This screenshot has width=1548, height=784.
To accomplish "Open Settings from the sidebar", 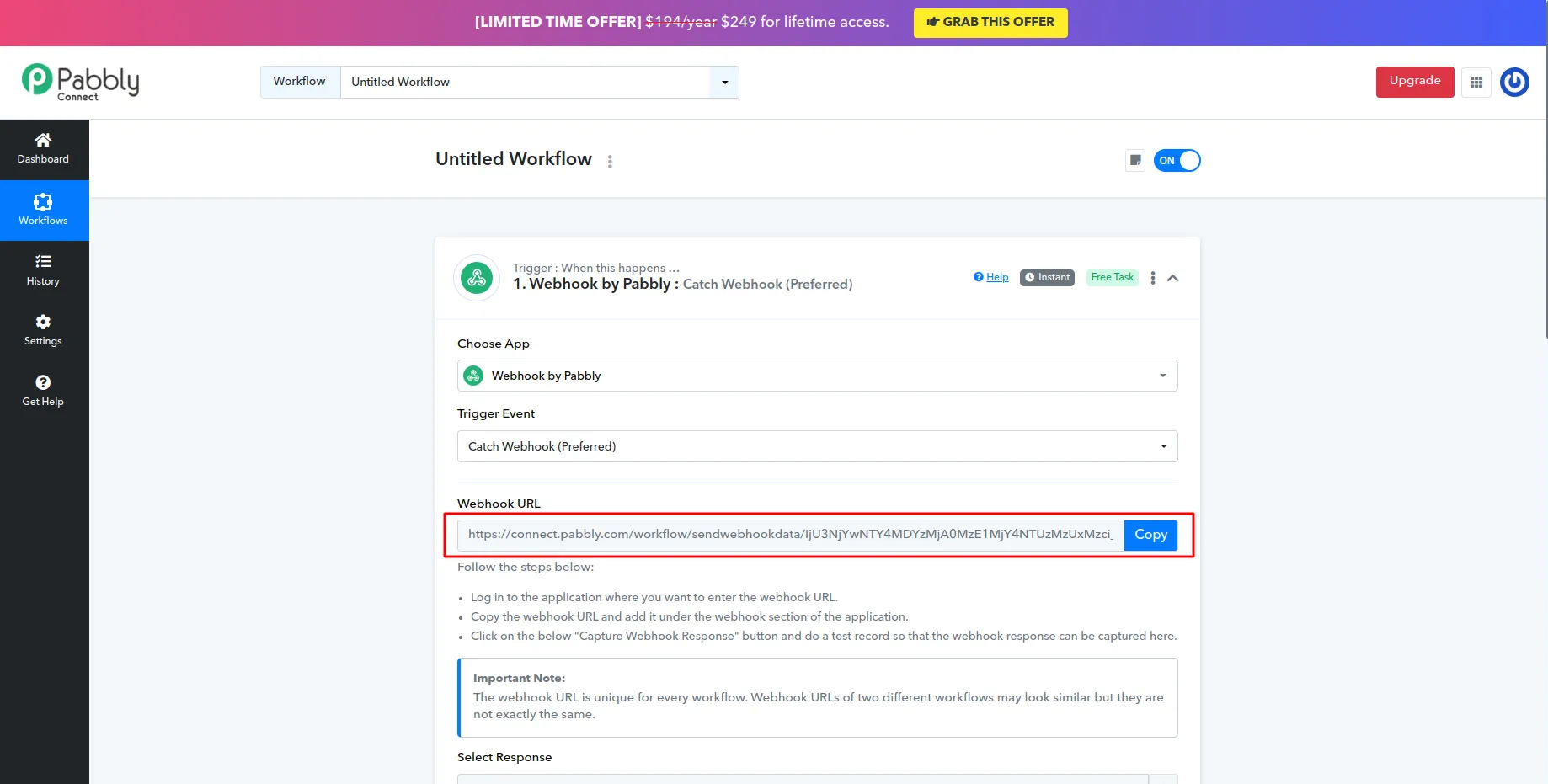I will tap(42, 329).
